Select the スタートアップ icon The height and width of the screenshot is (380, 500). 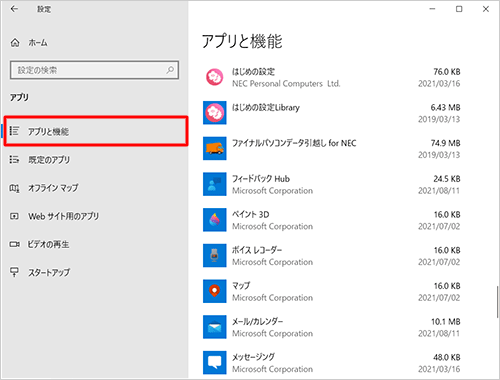tap(14, 272)
